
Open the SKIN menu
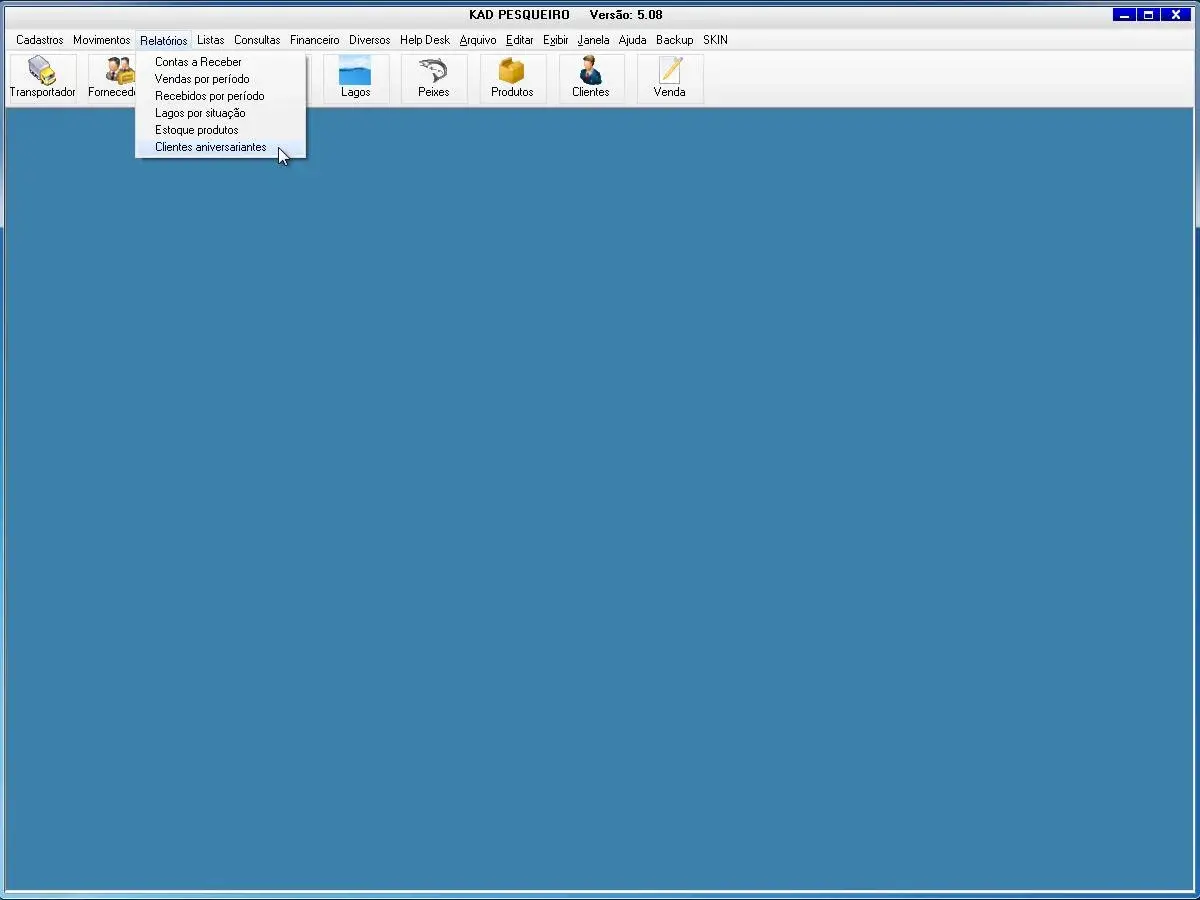pos(715,40)
